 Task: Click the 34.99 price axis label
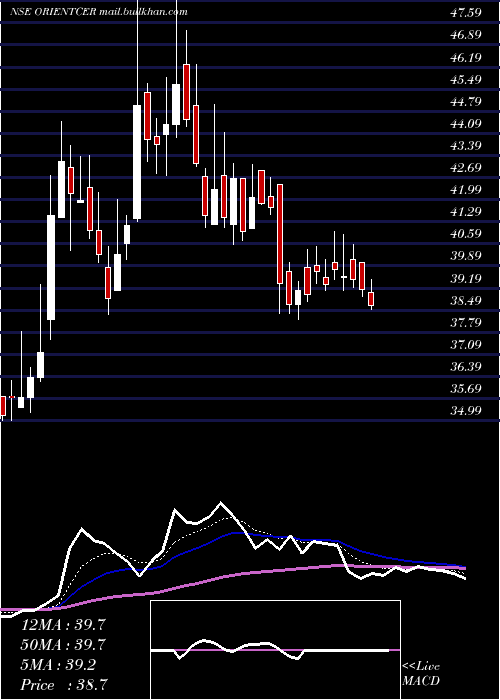click(466, 410)
